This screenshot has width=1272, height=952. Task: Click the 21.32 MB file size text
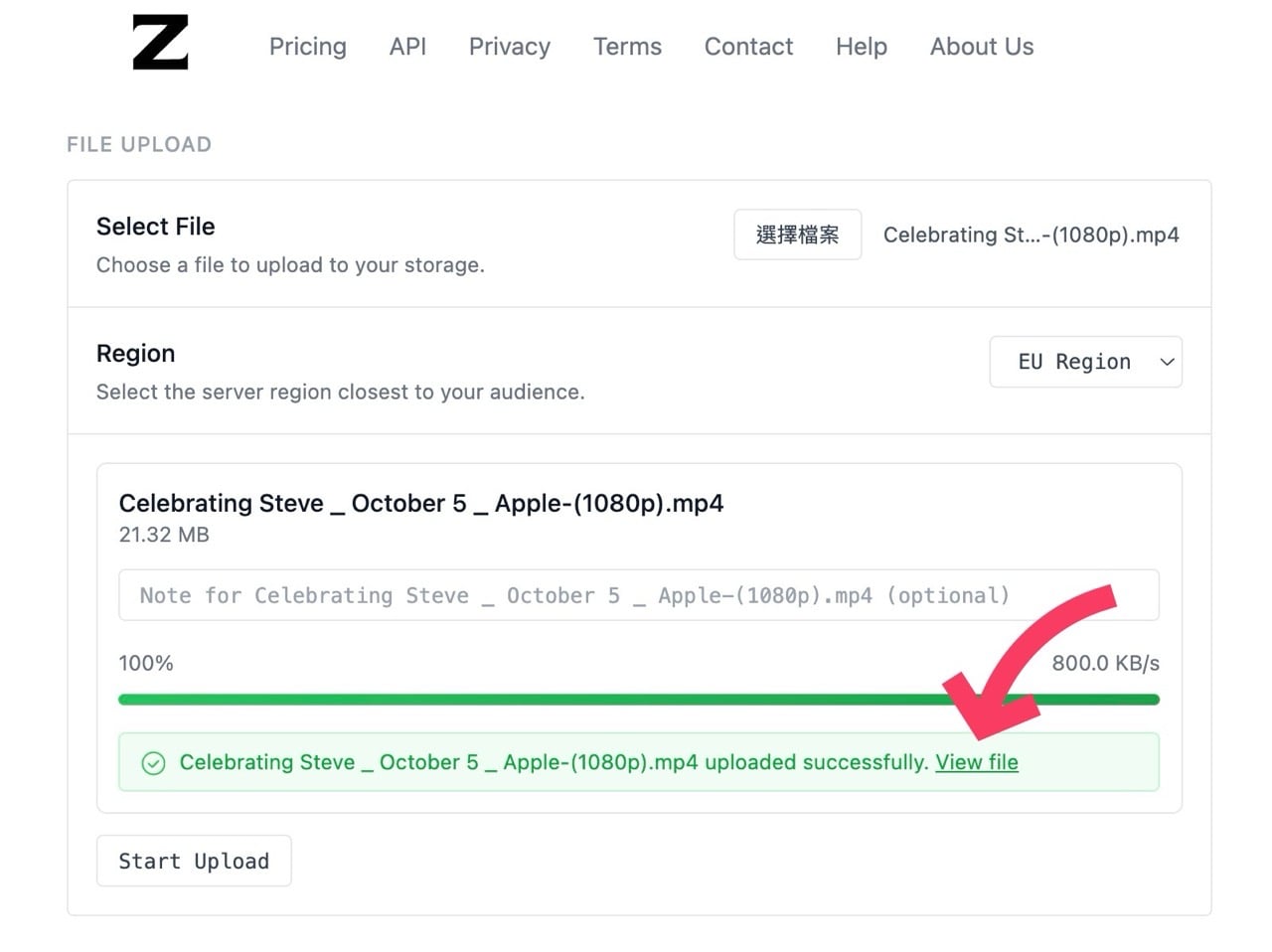pos(164,535)
